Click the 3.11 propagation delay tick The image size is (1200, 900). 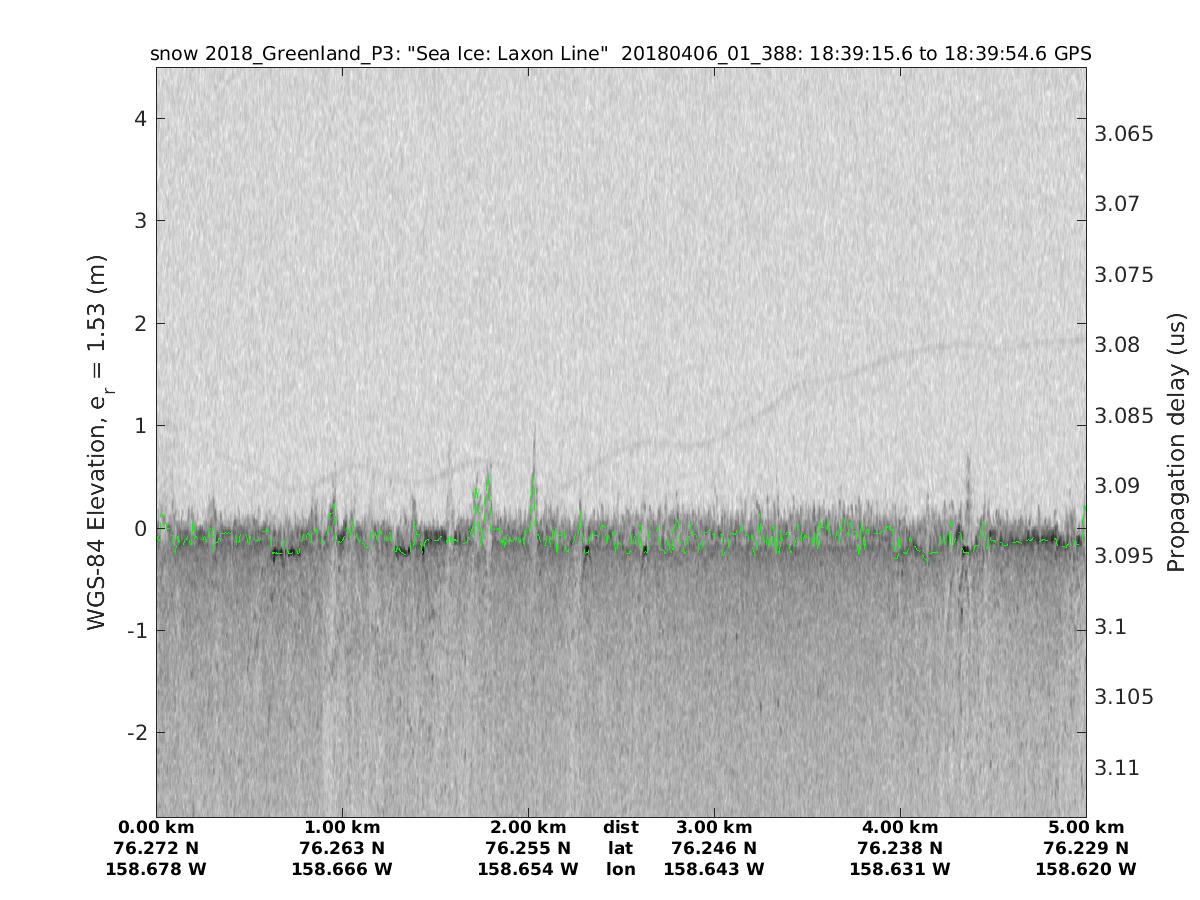pos(1120,768)
